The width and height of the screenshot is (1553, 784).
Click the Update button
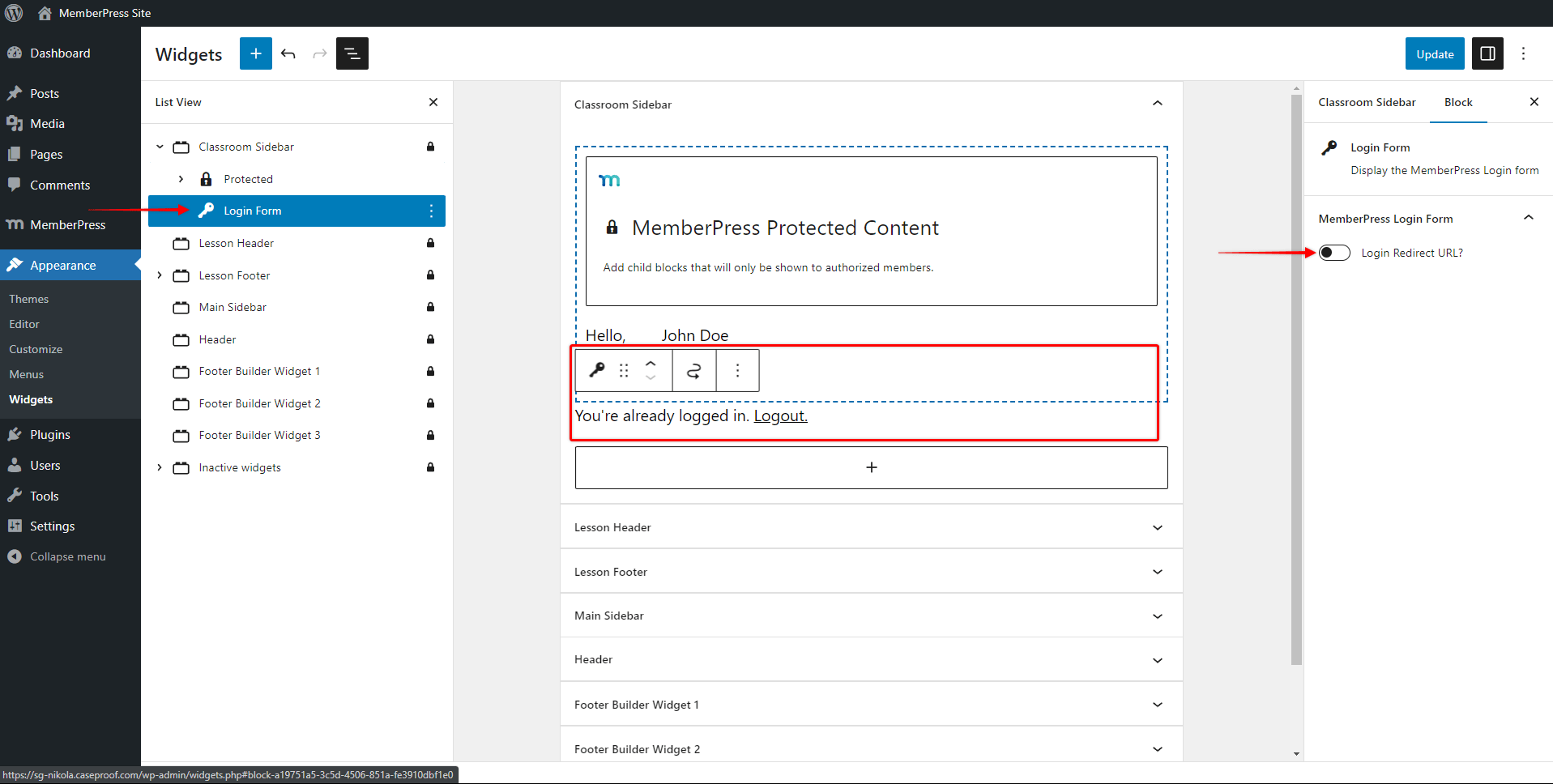pyautogui.click(x=1435, y=54)
